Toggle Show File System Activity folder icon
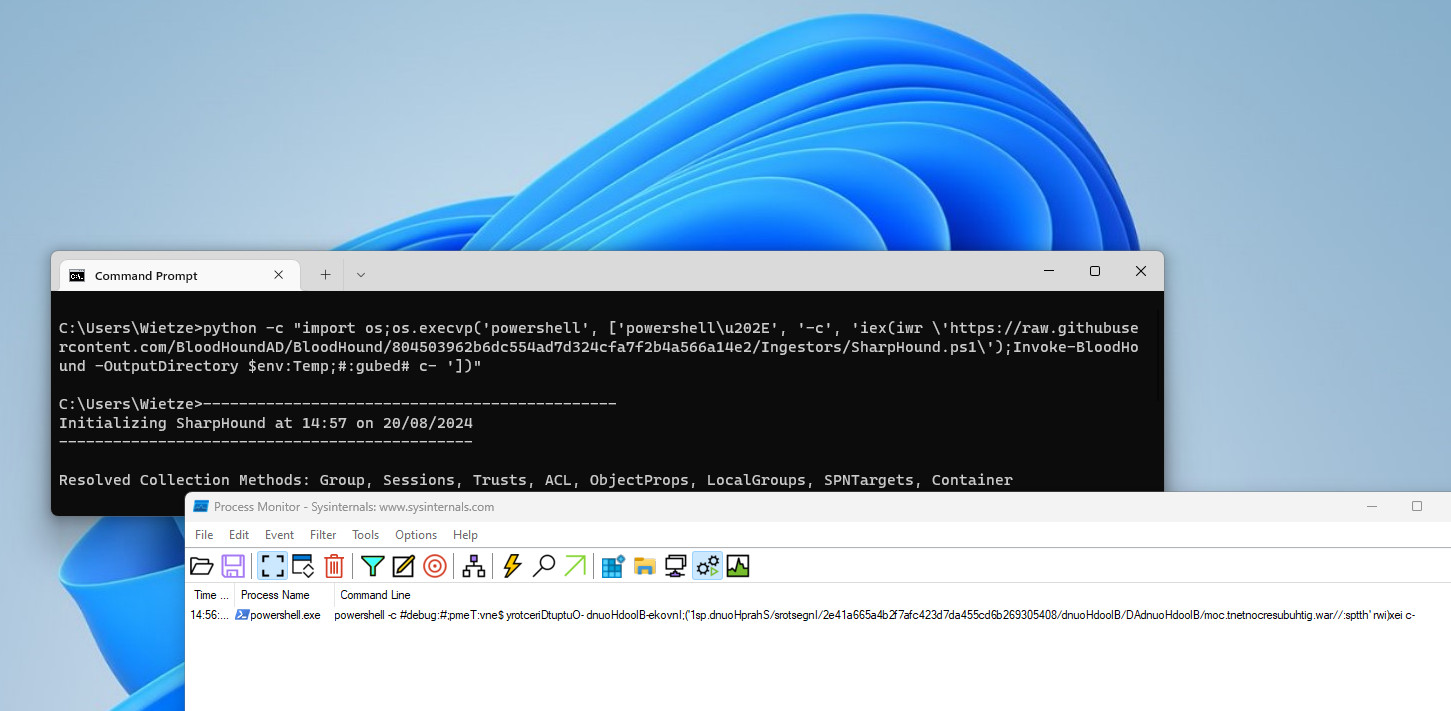The height and width of the screenshot is (711, 1451). tap(645, 566)
